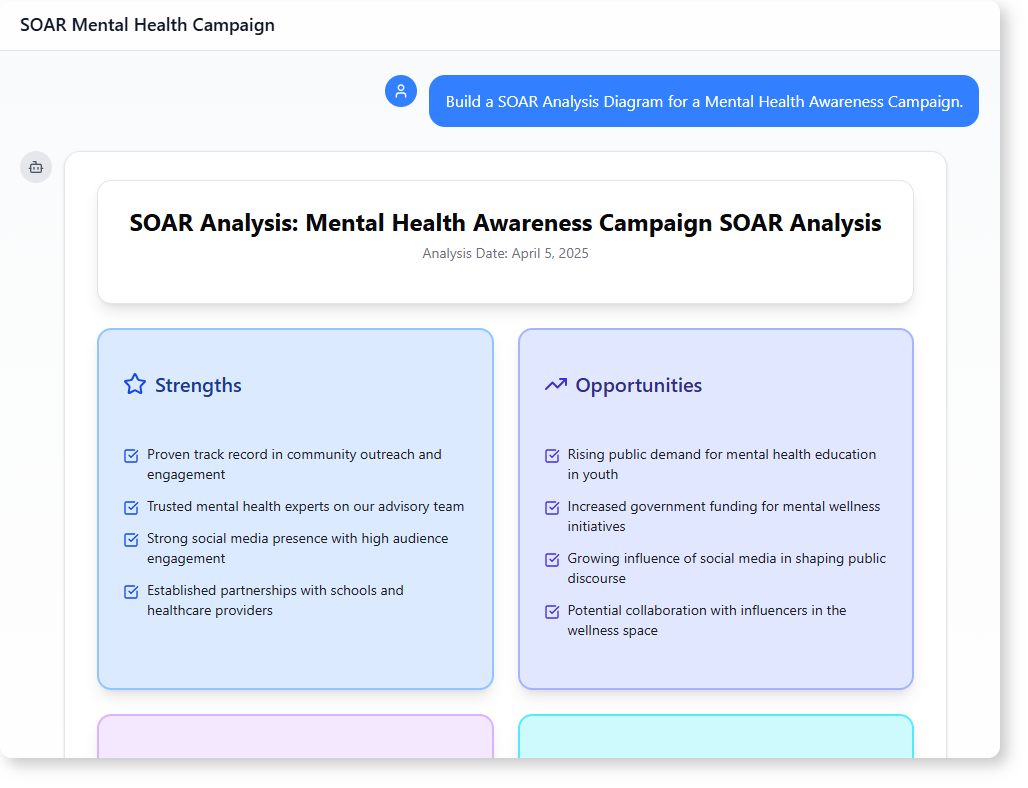Click the purple card below Strengths

pyautogui.click(x=295, y=736)
